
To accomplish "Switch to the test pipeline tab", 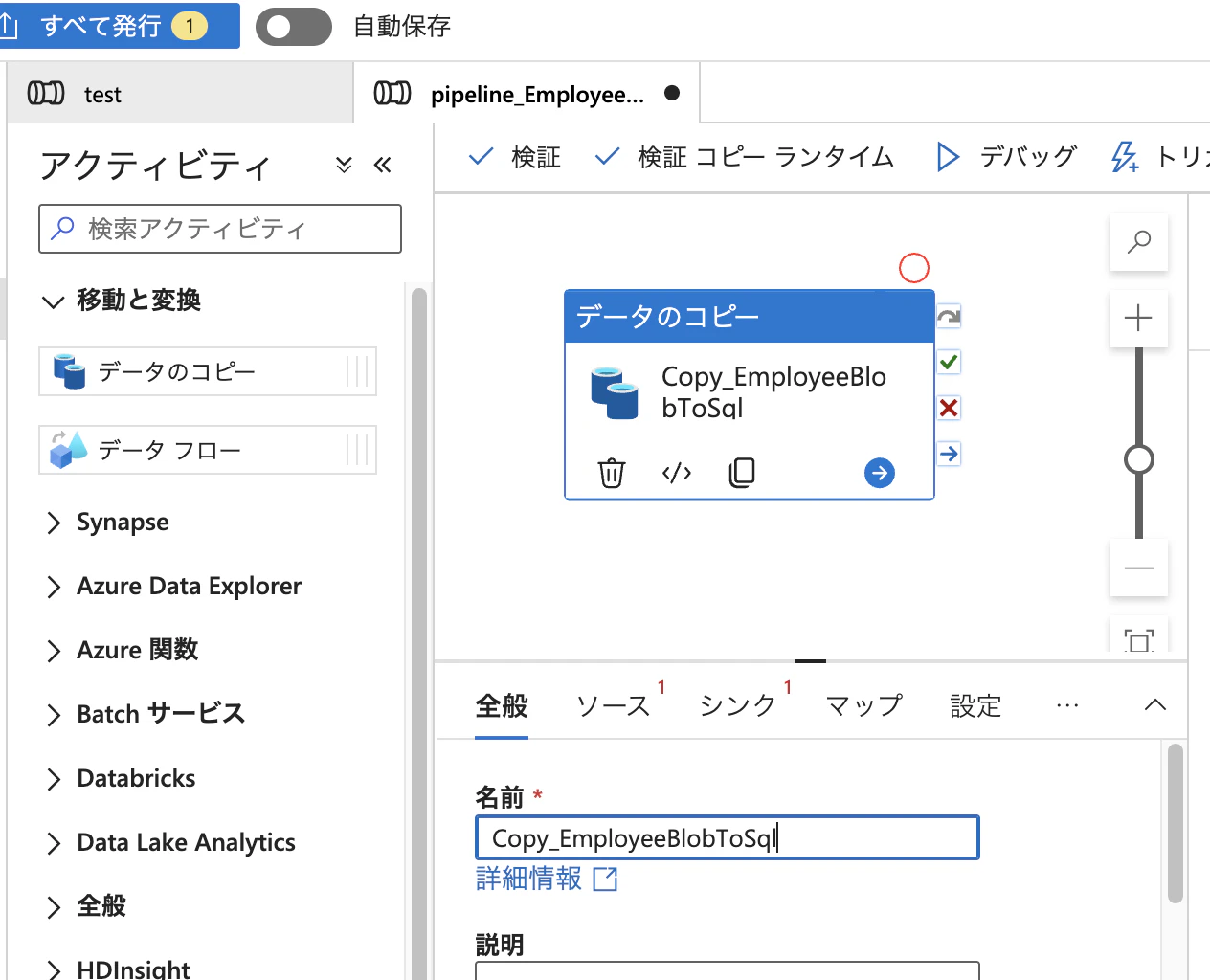I will 102,93.
